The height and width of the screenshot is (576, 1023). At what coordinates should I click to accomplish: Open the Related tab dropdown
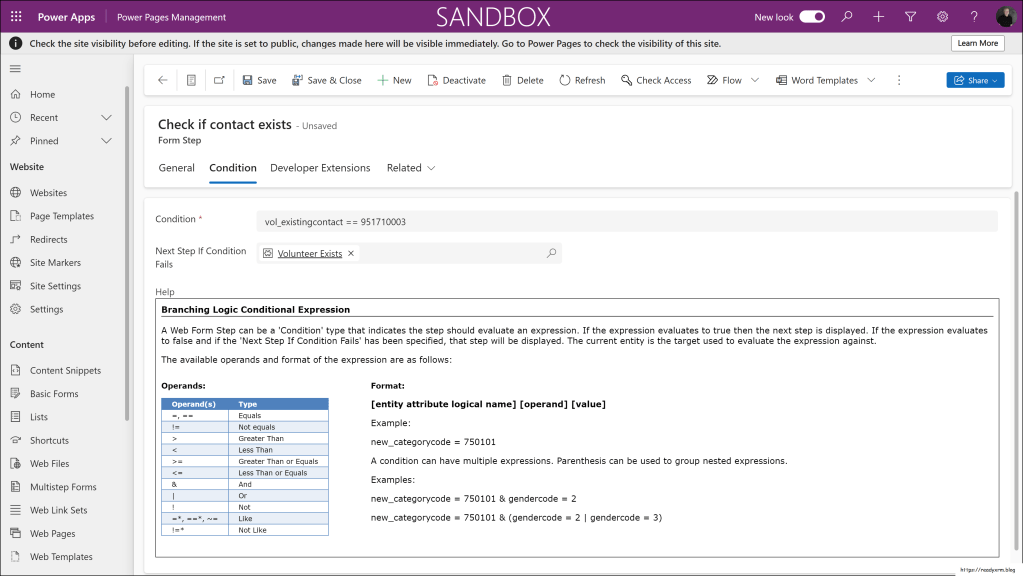point(411,168)
